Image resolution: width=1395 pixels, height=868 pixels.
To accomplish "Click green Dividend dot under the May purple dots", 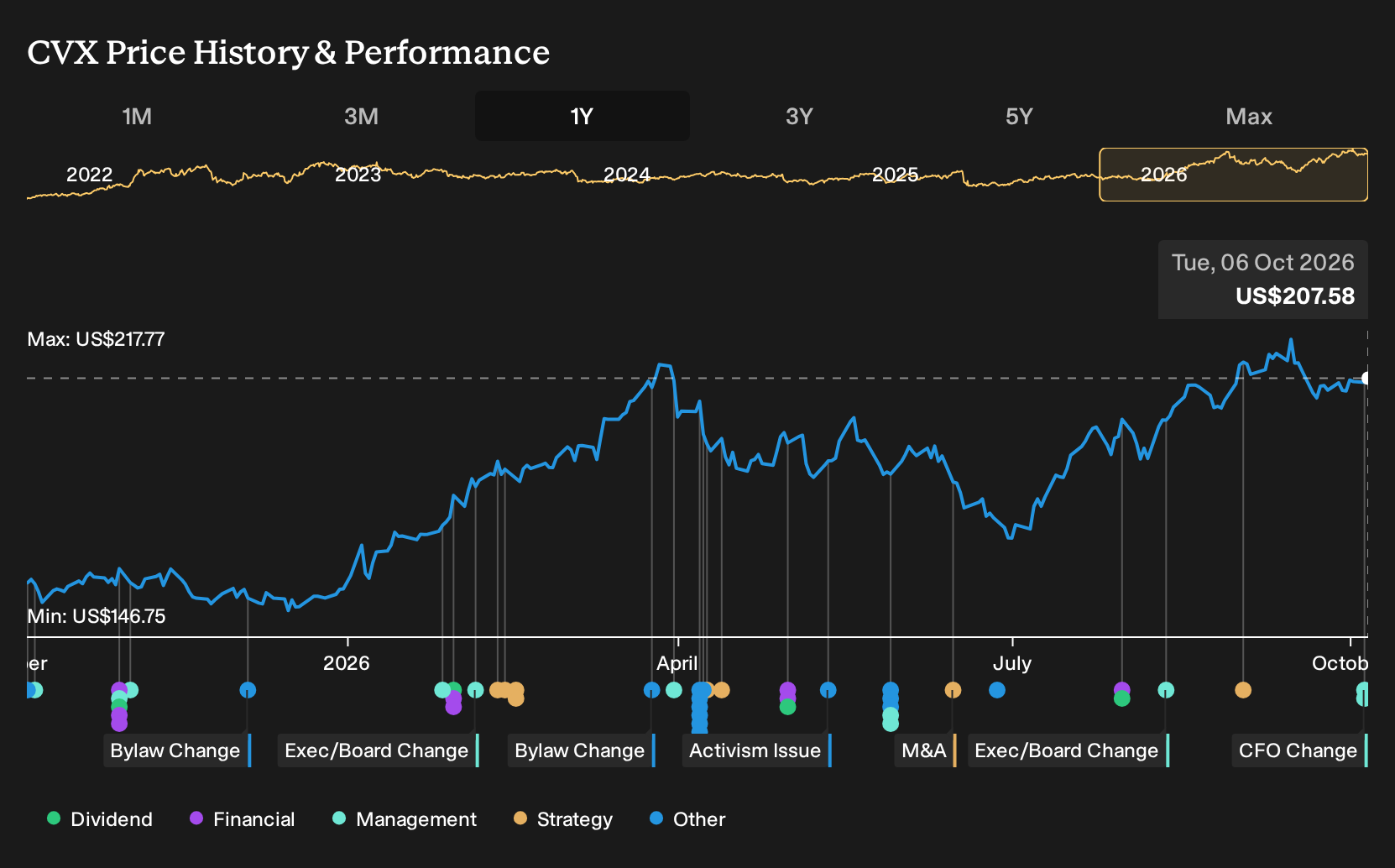I will click(x=787, y=707).
